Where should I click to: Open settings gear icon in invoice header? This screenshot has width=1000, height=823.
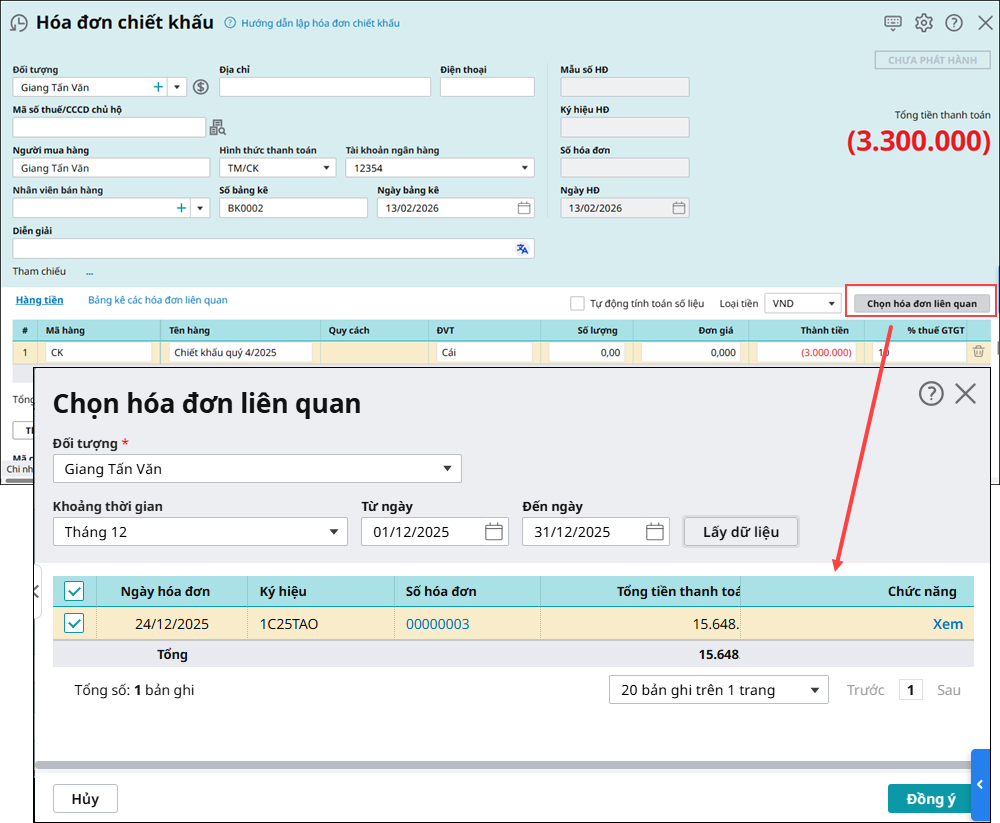pos(923,23)
